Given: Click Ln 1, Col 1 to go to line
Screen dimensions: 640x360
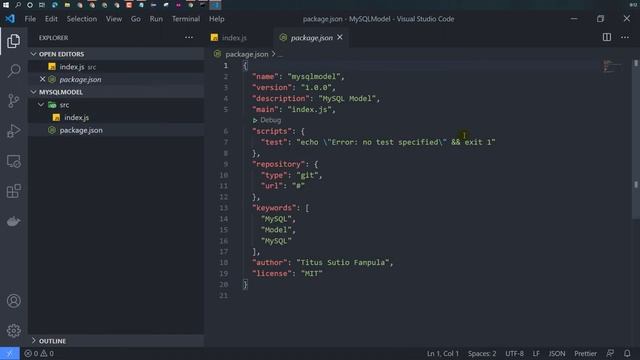Looking at the screenshot, I should [x=443, y=353].
